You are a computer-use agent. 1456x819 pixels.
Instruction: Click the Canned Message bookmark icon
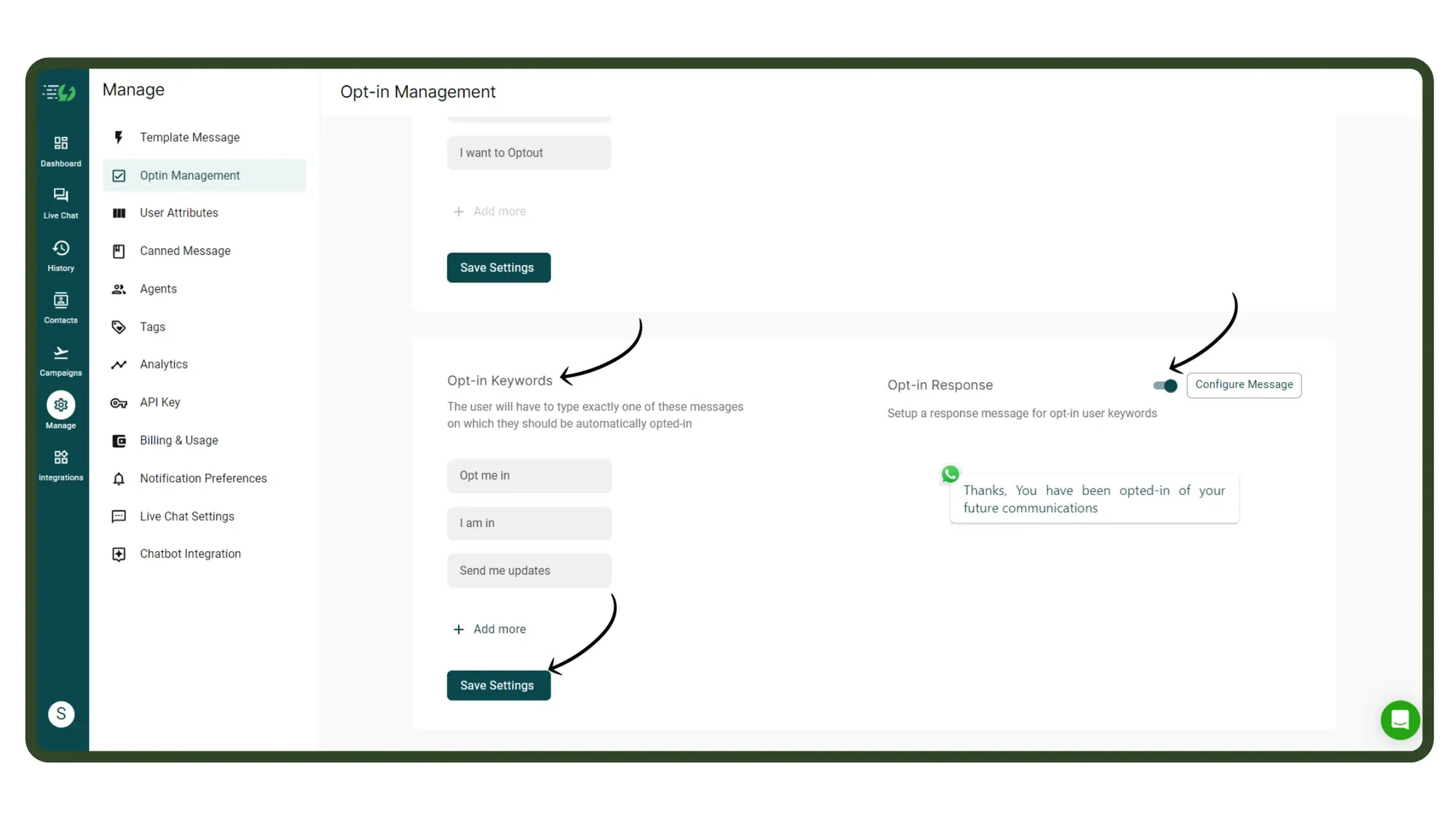point(119,251)
